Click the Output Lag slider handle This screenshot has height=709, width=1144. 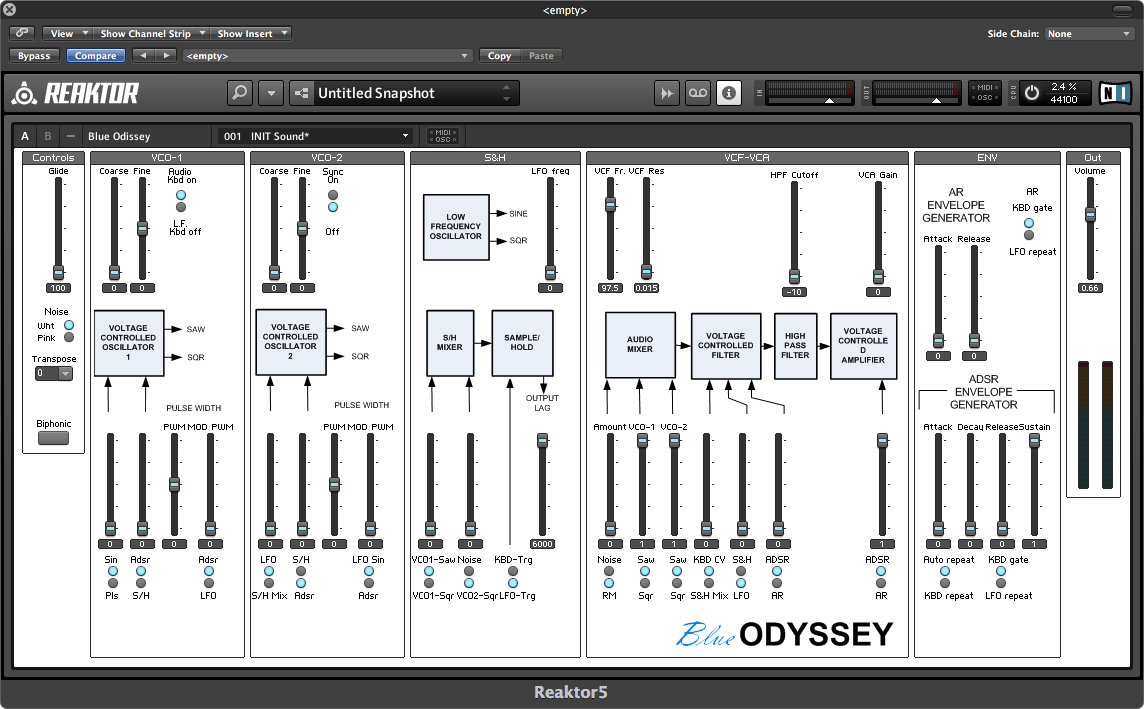pyautogui.click(x=542, y=441)
